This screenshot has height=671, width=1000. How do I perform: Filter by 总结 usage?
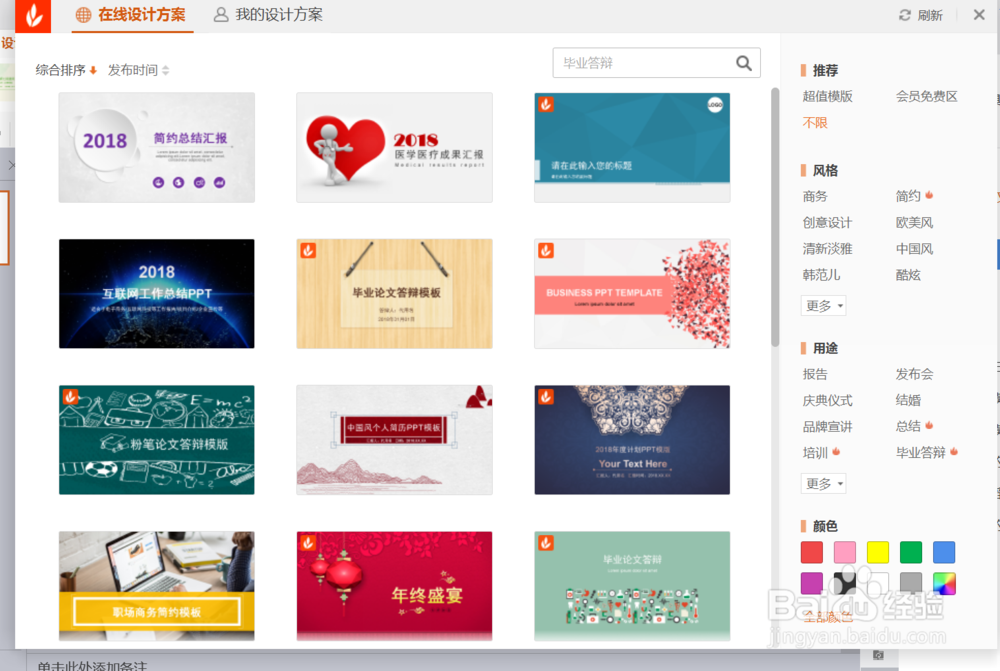pos(908,427)
